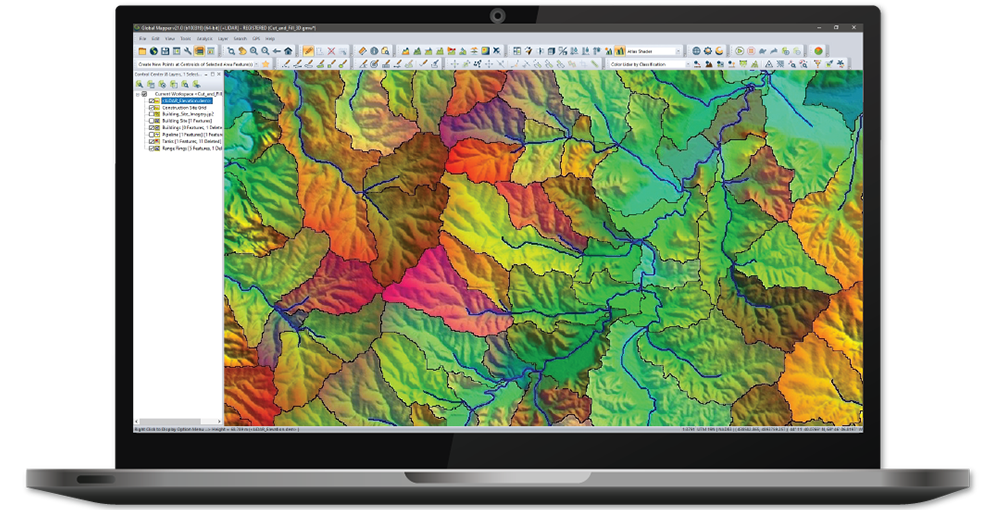Open configuration with the wrench icon
1000x510 pixels.
188,51
